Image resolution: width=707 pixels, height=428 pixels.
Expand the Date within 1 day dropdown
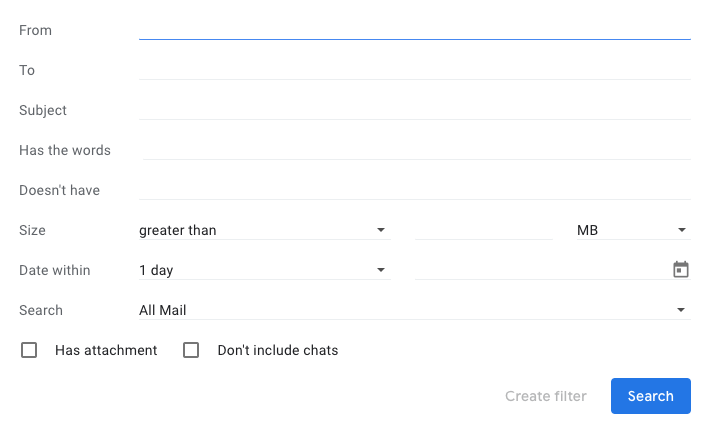click(x=265, y=270)
